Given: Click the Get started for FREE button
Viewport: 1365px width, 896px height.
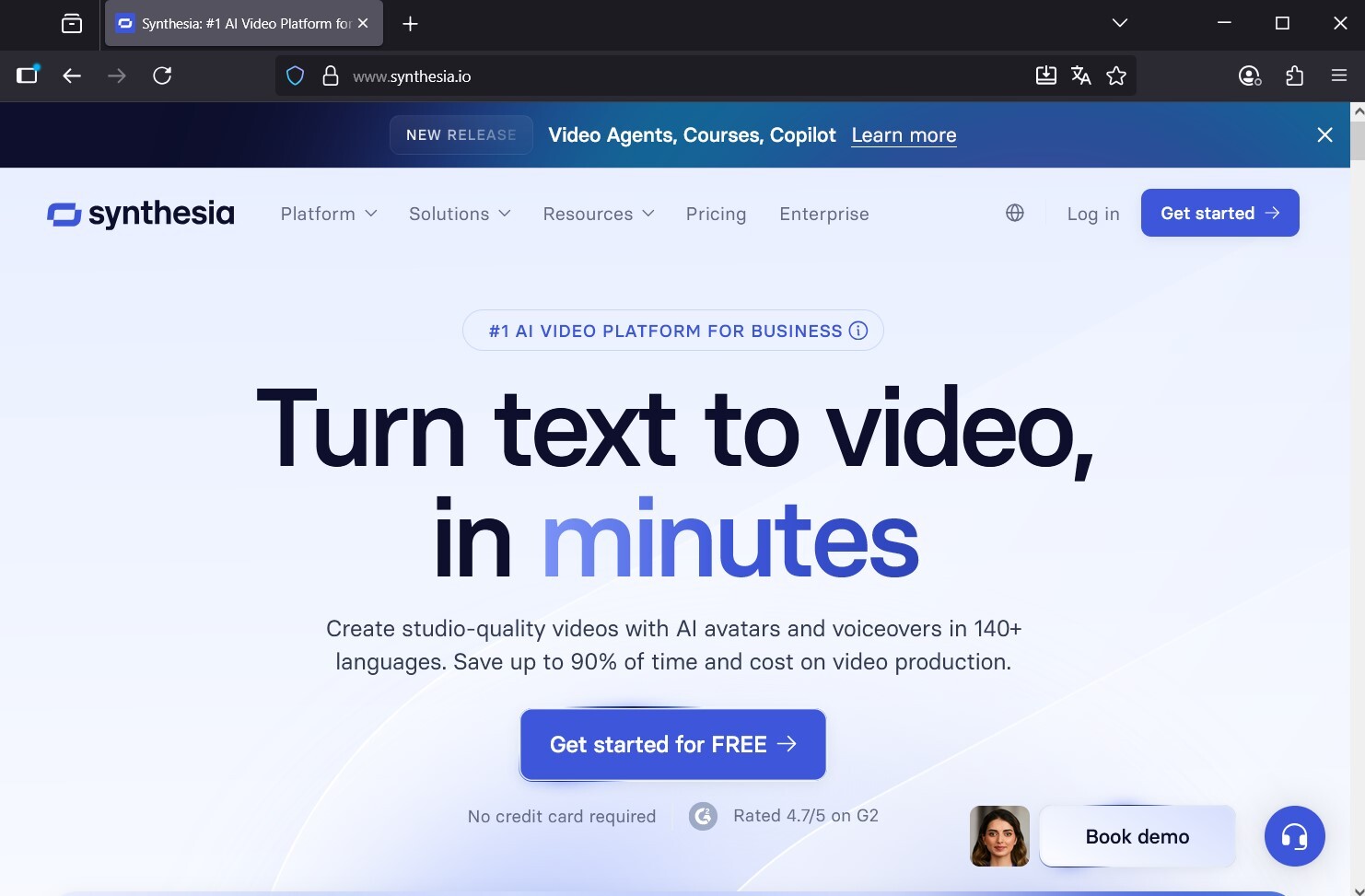Looking at the screenshot, I should tap(672, 744).
